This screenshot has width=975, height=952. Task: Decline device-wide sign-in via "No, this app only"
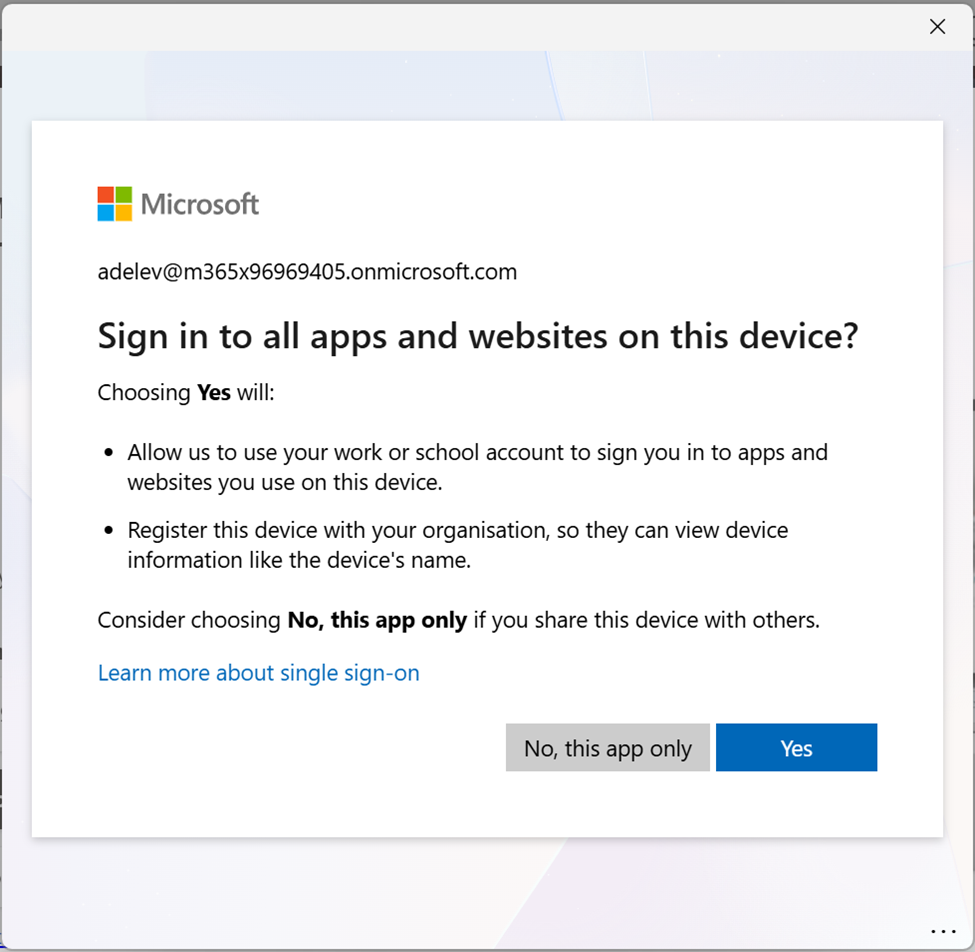coord(607,747)
